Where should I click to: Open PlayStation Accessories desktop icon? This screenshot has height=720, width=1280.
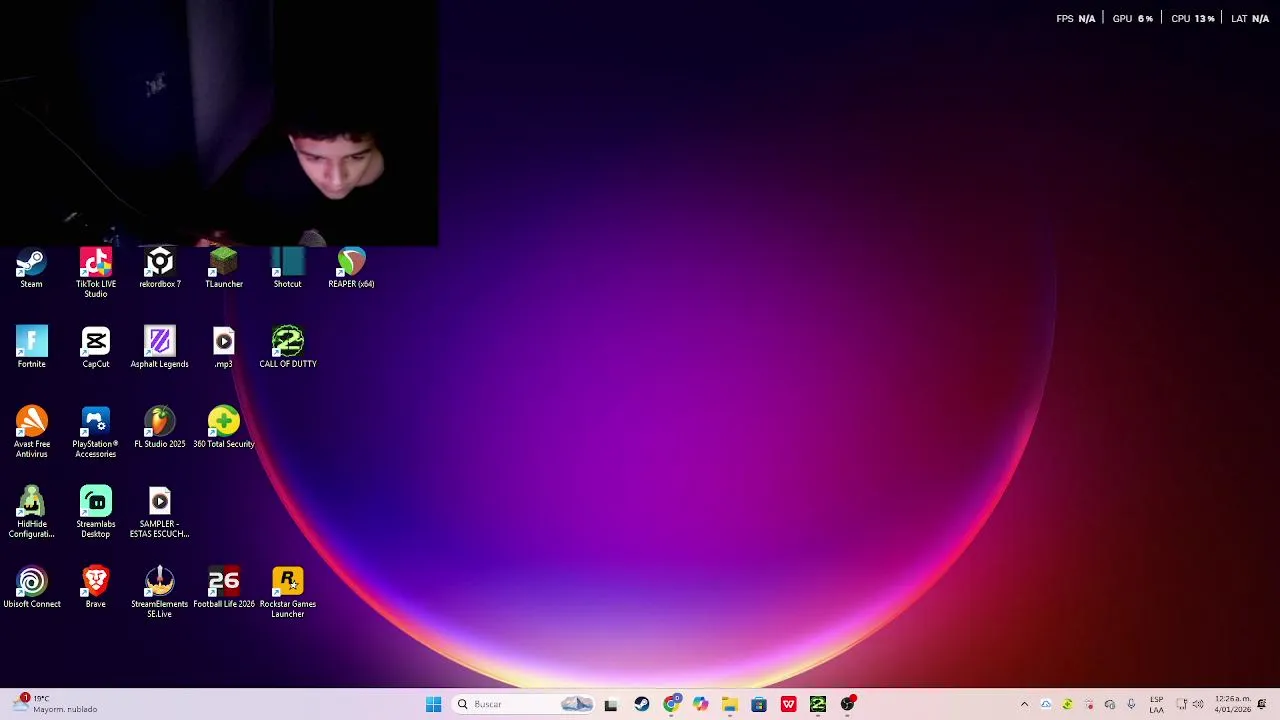point(95,432)
